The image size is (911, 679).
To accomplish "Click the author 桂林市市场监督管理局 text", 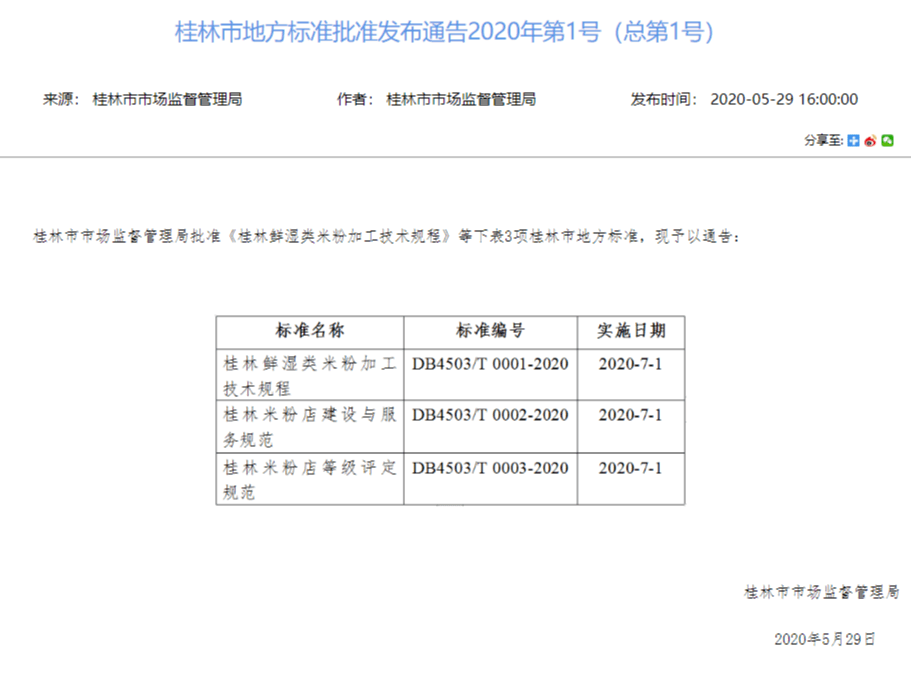I will click(x=461, y=99).
